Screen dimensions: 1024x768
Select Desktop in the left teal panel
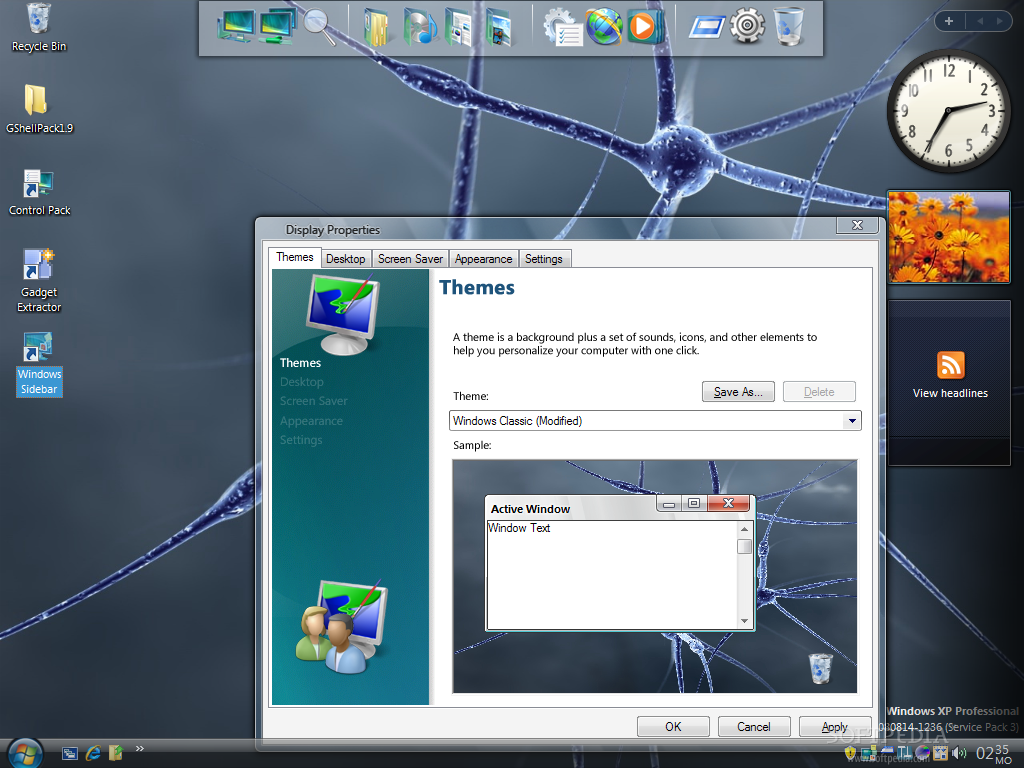(x=302, y=382)
